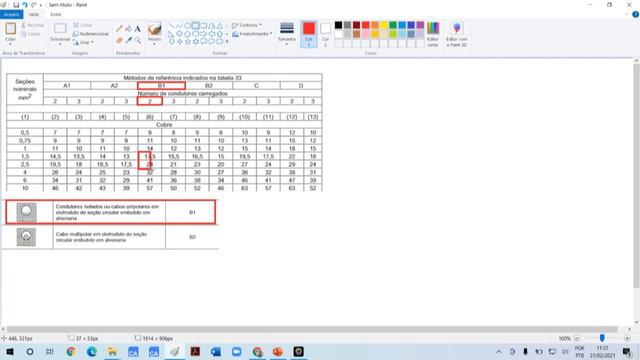Select the Color picker eyedropper tool
Viewport: 640px width, 360px height.
pos(129,40)
